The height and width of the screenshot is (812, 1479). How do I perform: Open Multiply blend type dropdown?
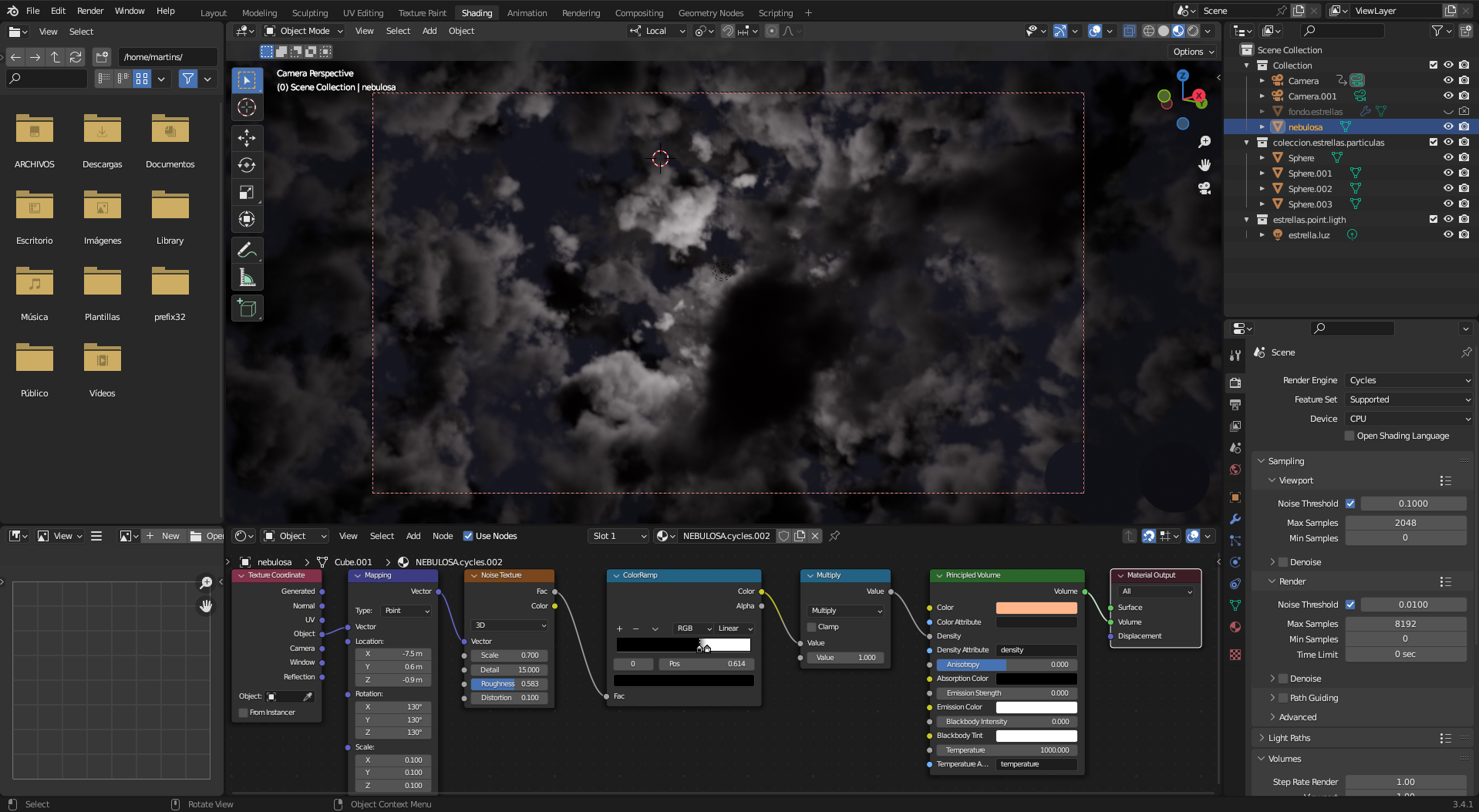coord(845,611)
